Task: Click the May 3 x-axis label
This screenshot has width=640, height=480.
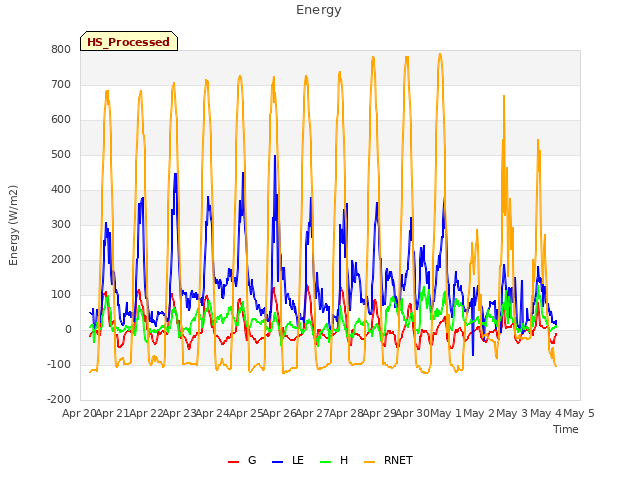Action: click(x=512, y=413)
